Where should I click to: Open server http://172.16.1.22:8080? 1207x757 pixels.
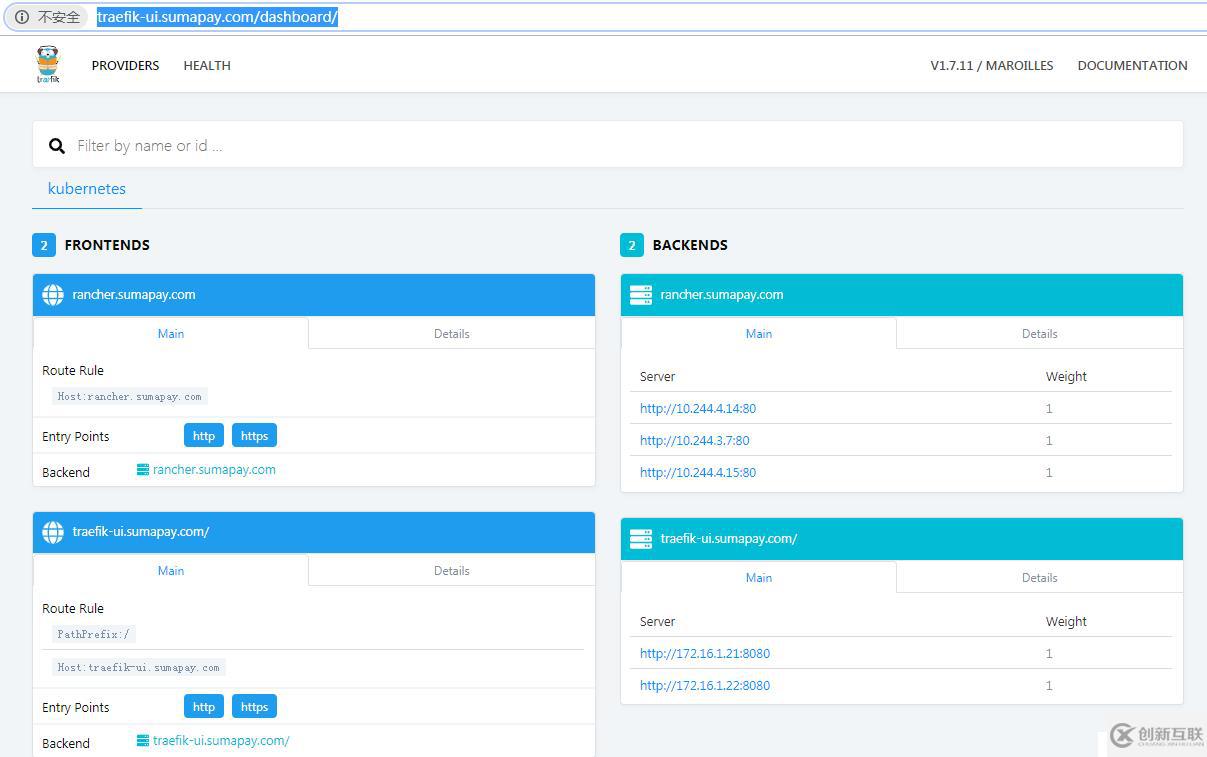(705, 685)
